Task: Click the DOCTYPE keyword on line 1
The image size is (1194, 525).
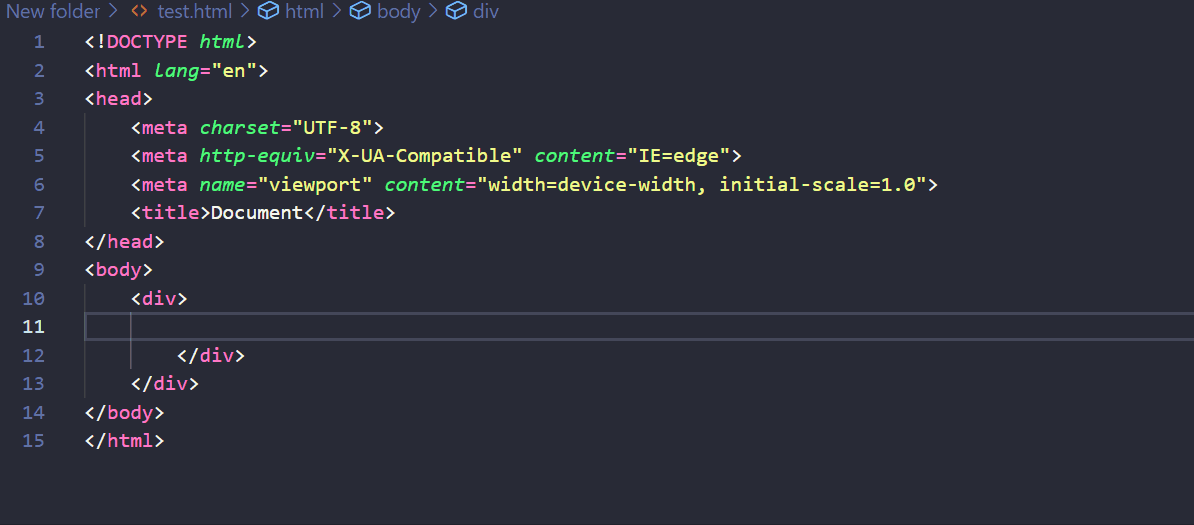Action: 147,42
